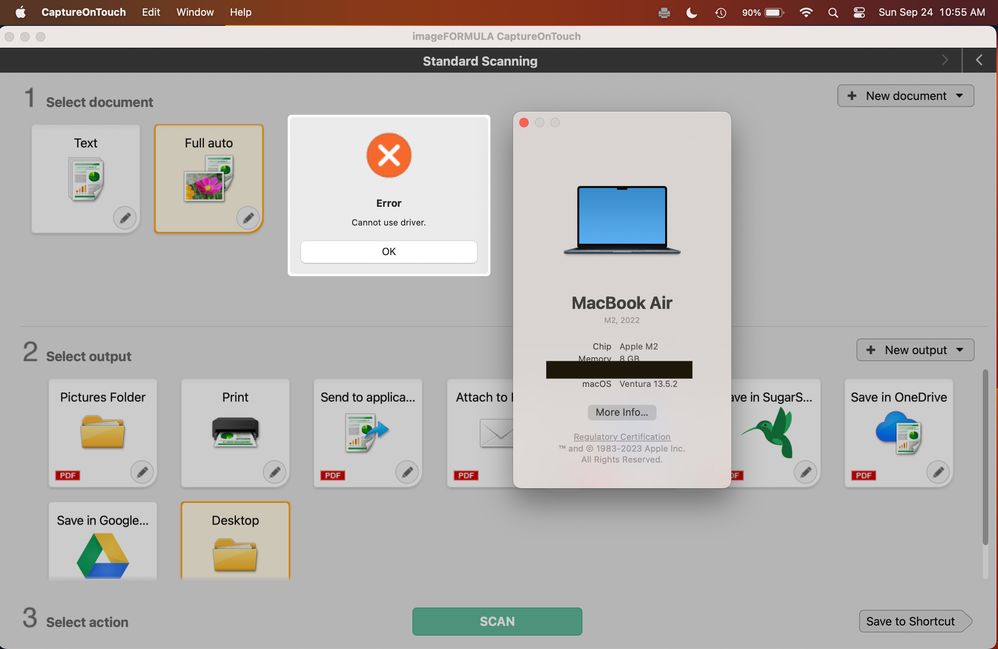
Task: Click the Regulatory Certification link
Action: click(622, 439)
